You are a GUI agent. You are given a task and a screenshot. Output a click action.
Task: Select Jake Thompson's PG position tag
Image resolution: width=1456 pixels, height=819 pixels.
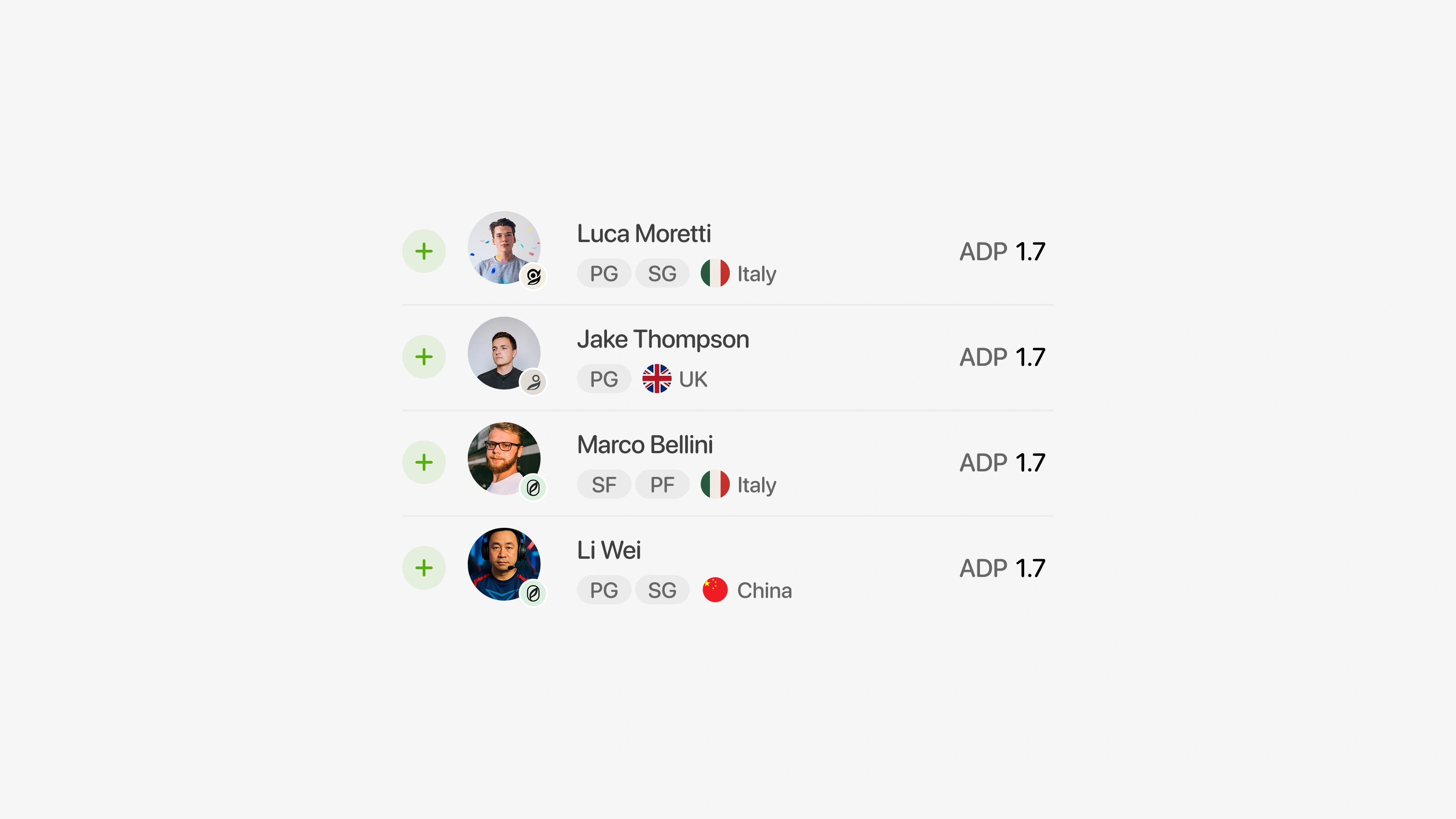click(x=604, y=379)
